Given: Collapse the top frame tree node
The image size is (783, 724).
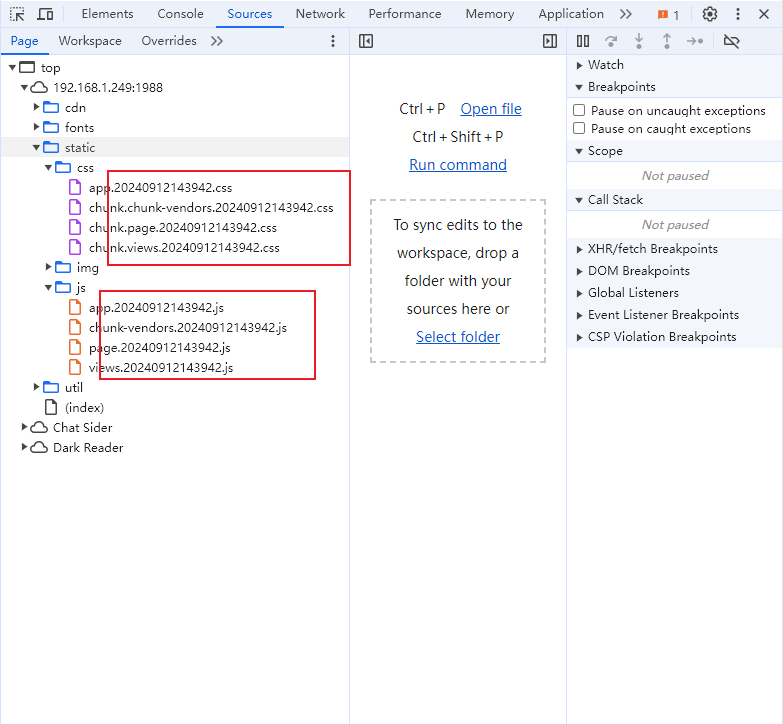Looking at the screenshot, I should [x=12, y=67].
